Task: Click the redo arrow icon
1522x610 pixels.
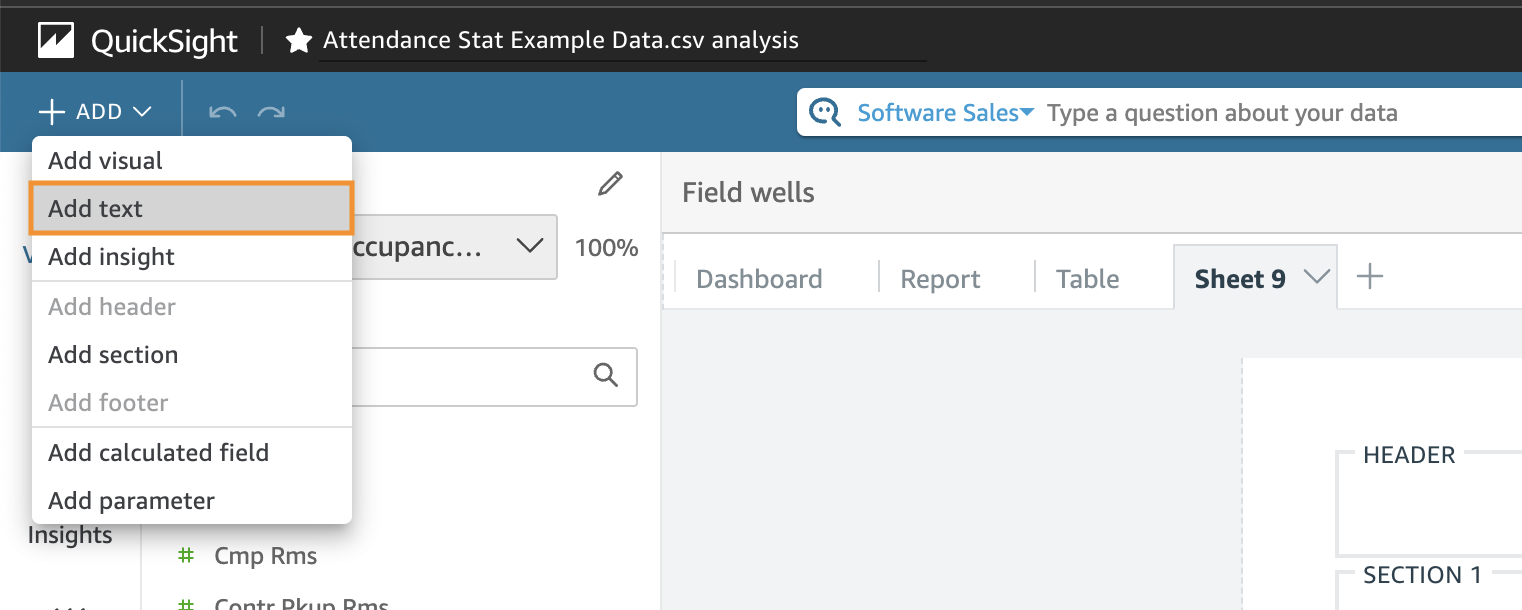Action: pos(271,112)
